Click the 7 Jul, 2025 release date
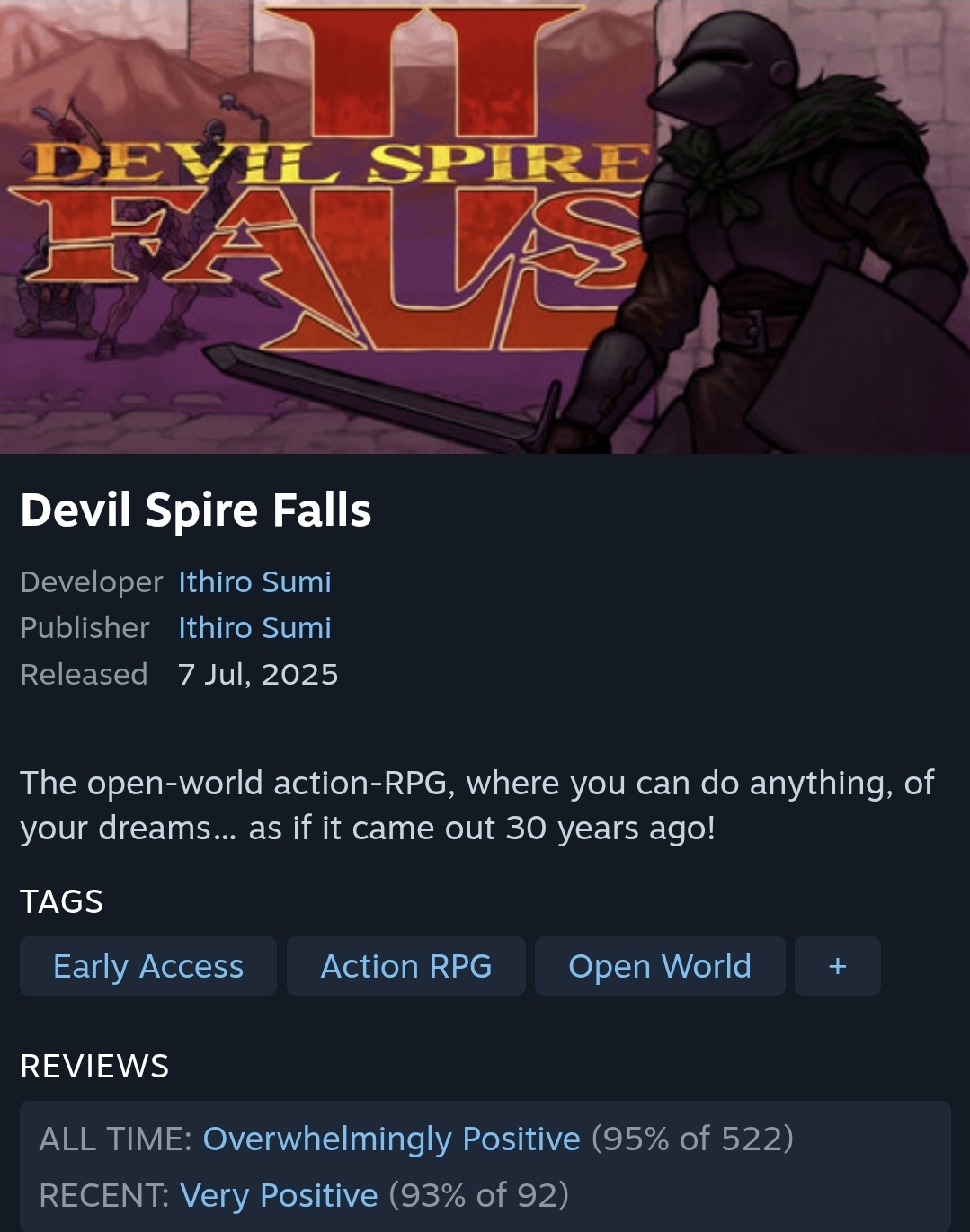The image size is (970, 1232). tap(258, 674)
